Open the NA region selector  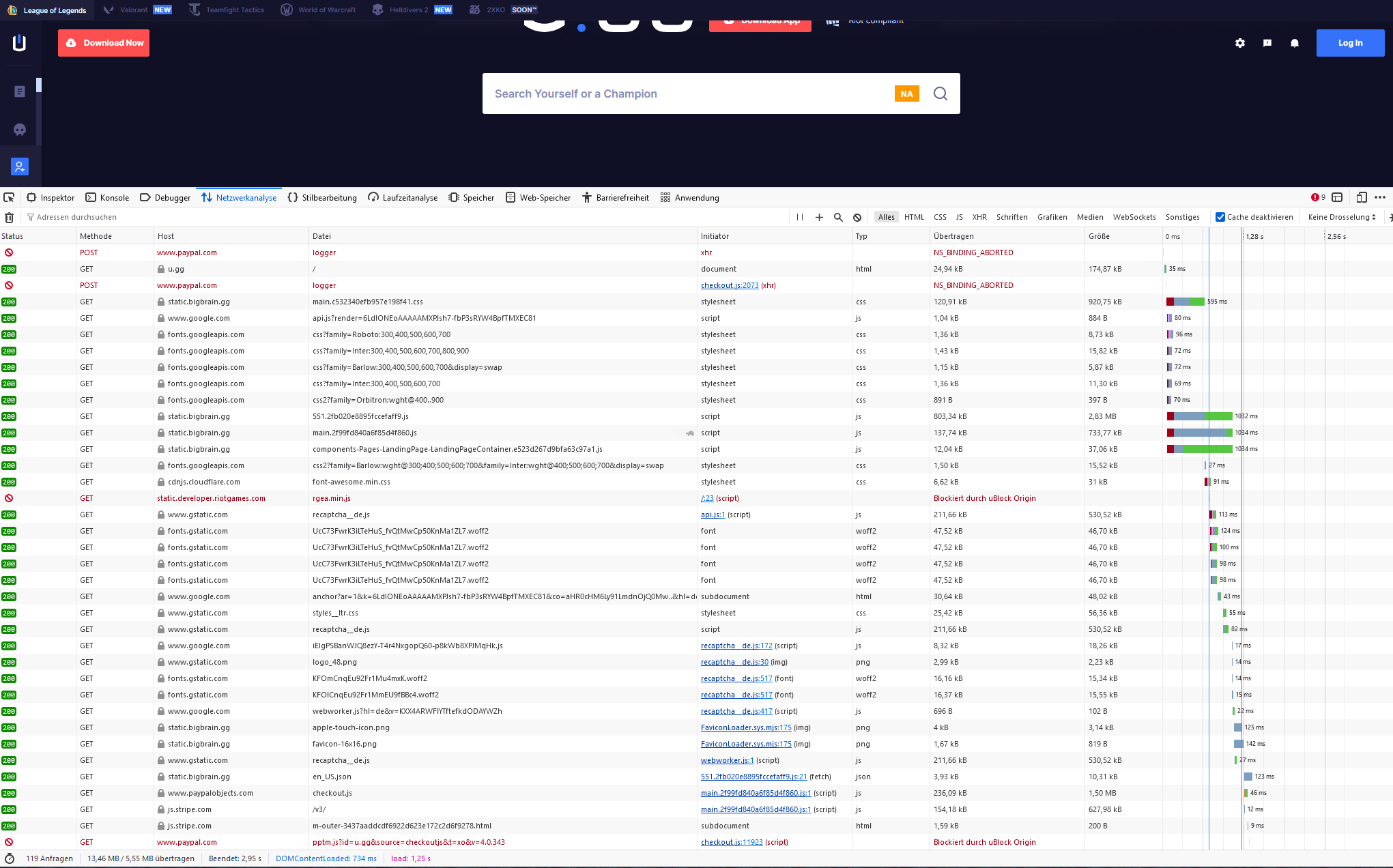pyautogui.click(x=906, y=93)
